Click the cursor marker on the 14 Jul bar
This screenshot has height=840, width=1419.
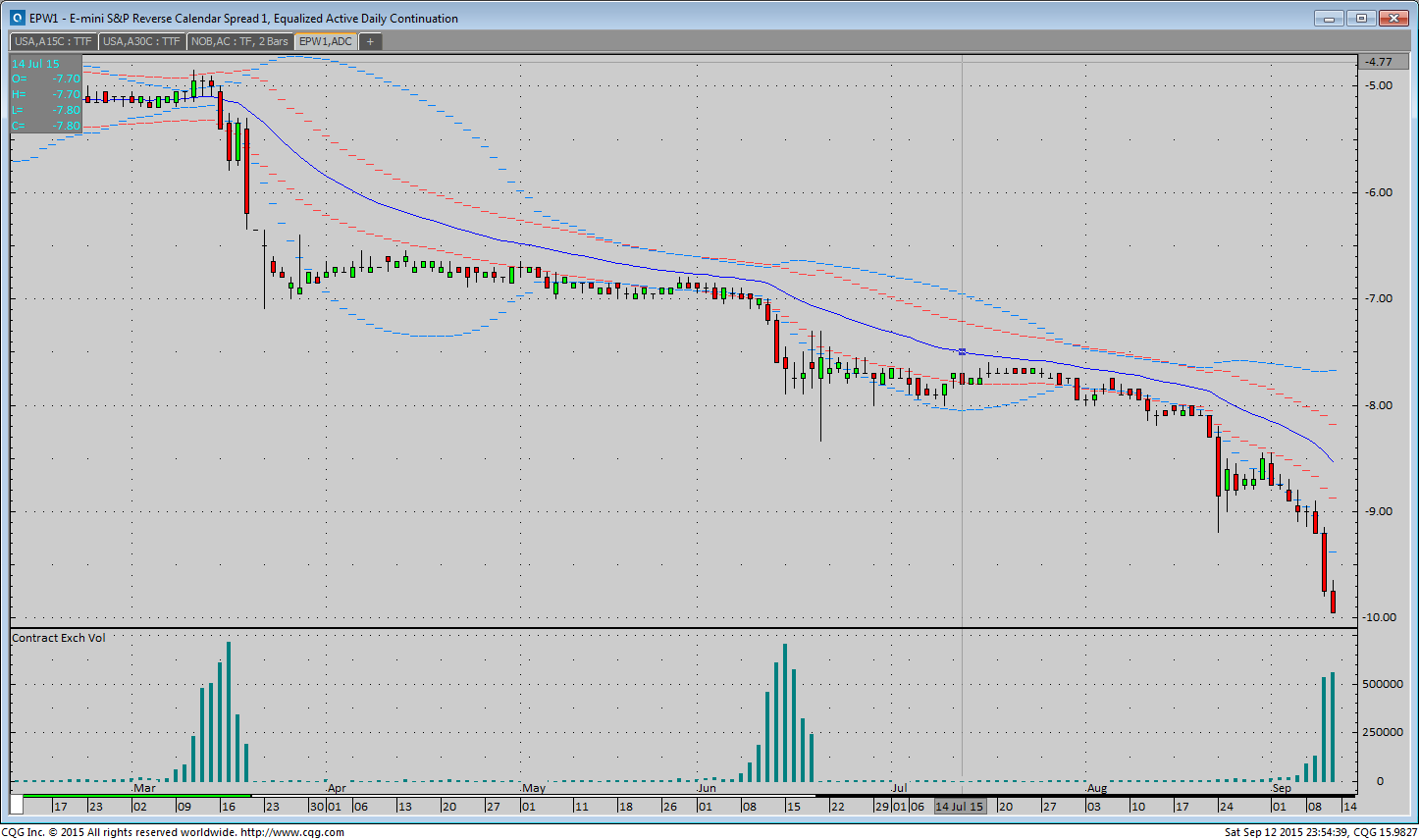click(962, 351)
